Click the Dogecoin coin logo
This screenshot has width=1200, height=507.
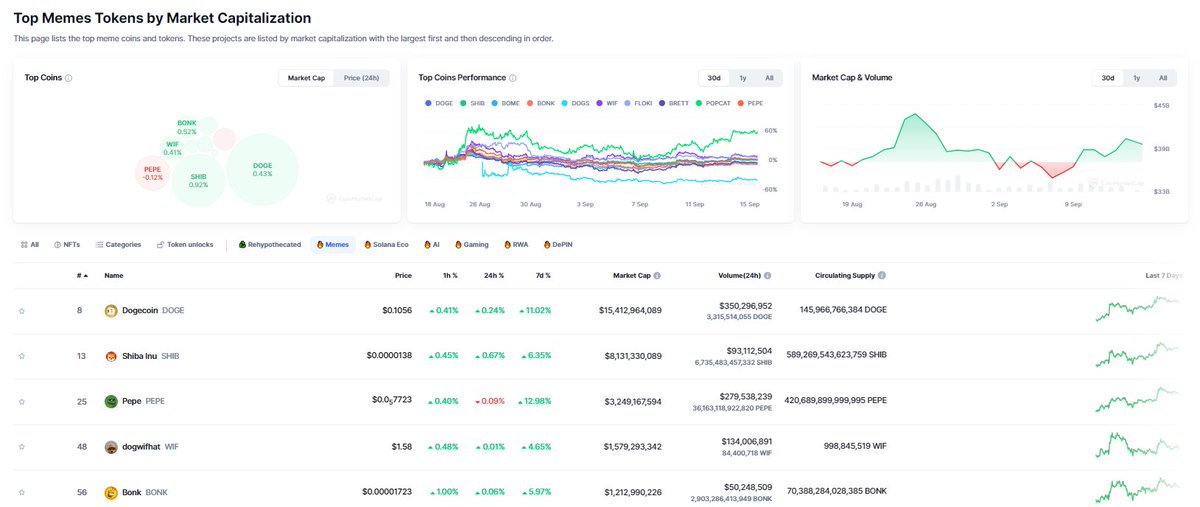(111, 311)
